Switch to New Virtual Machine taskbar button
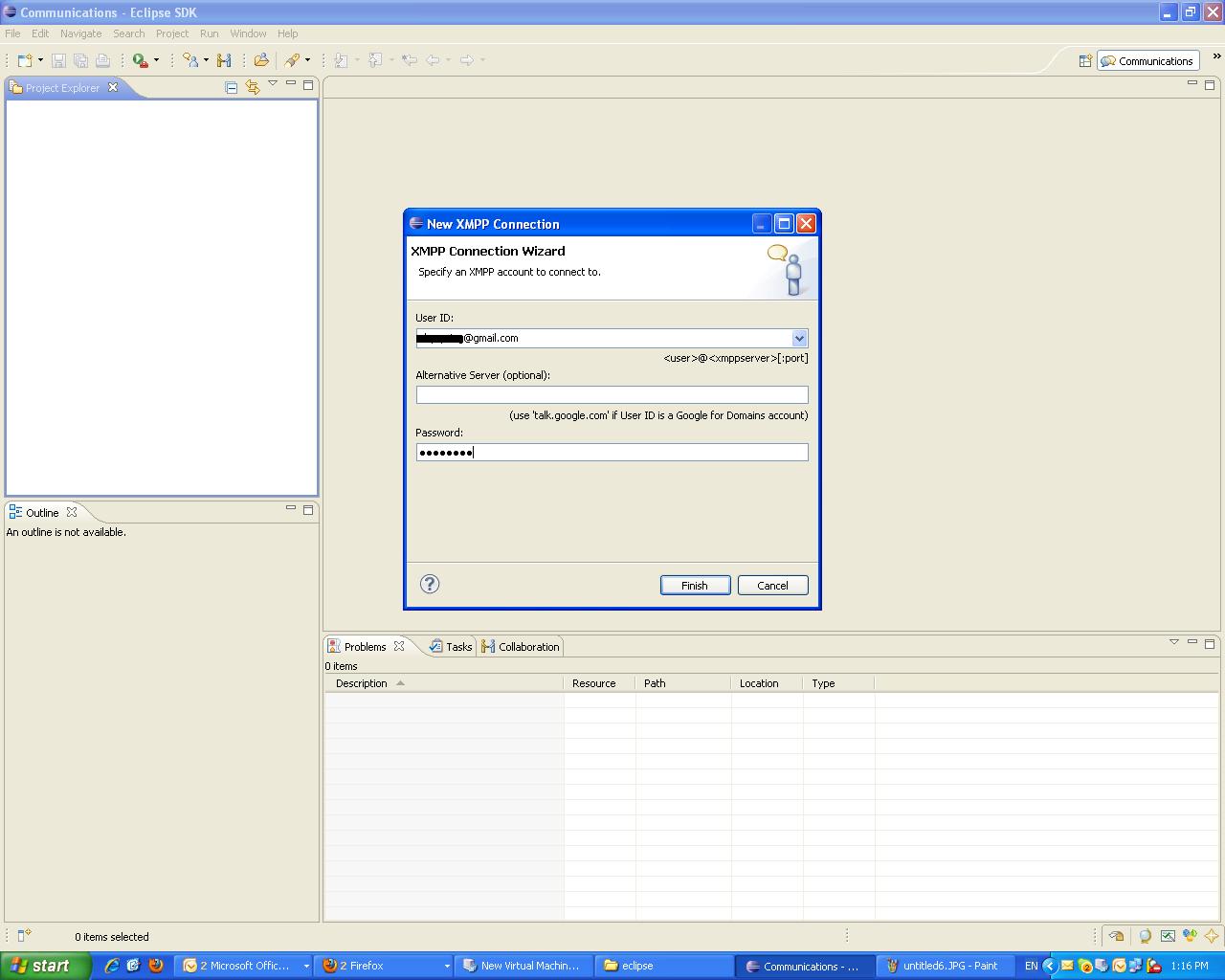Screen dimensions: 1225x980 (x=523, y=966)
